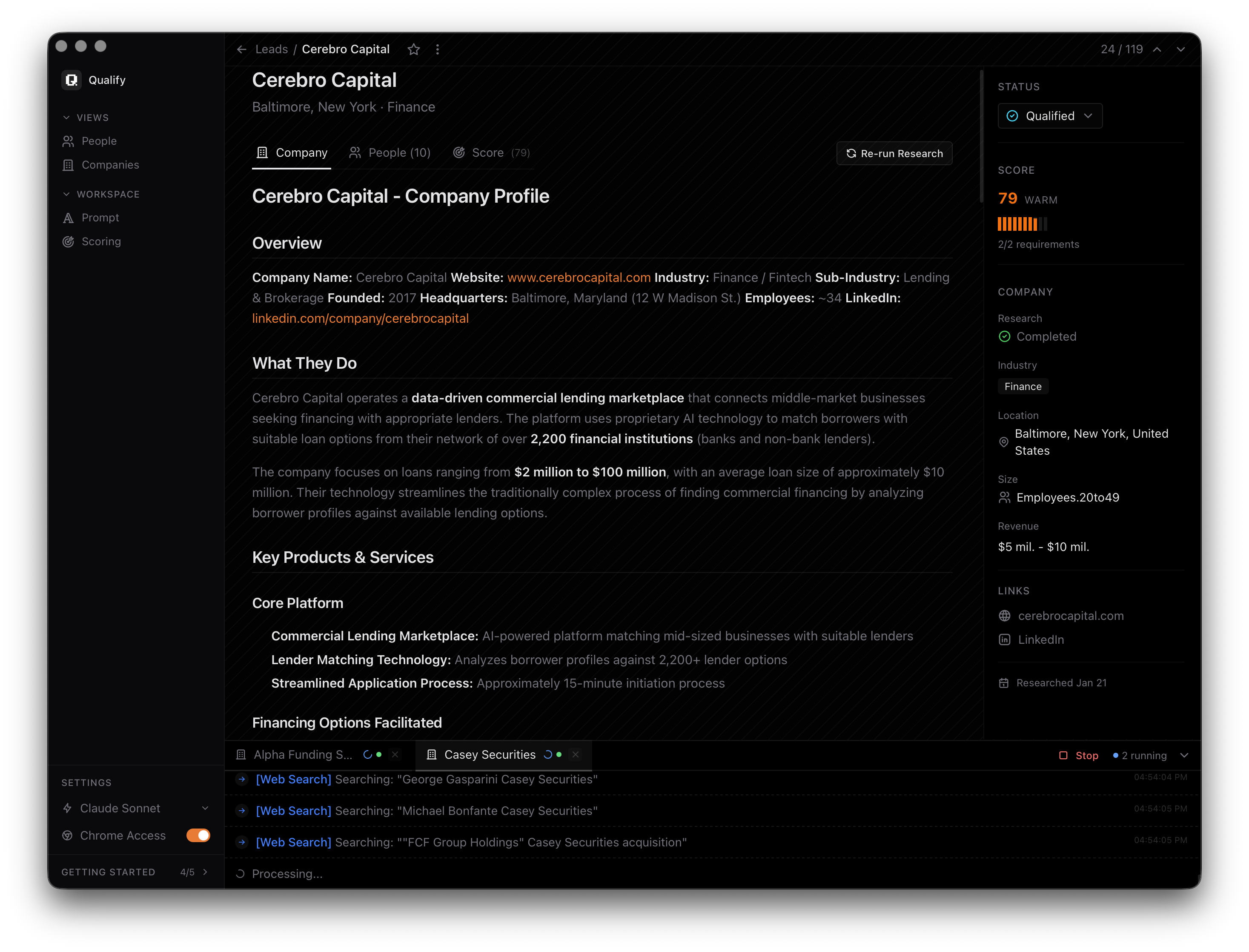
Task: Select the George Gasparini web search entry
Action: click(713, 780)
